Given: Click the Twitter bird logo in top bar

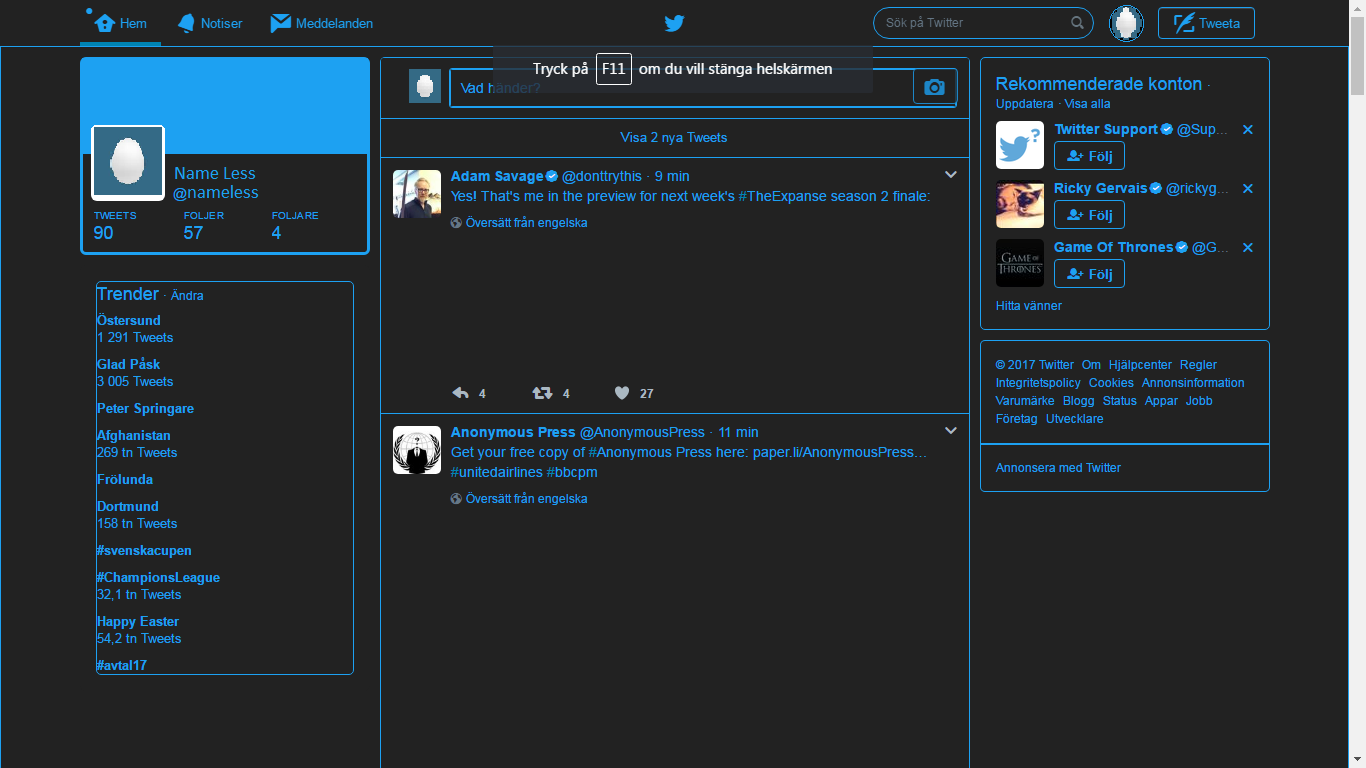Looking at the screenshot, I should pos(675,23).
